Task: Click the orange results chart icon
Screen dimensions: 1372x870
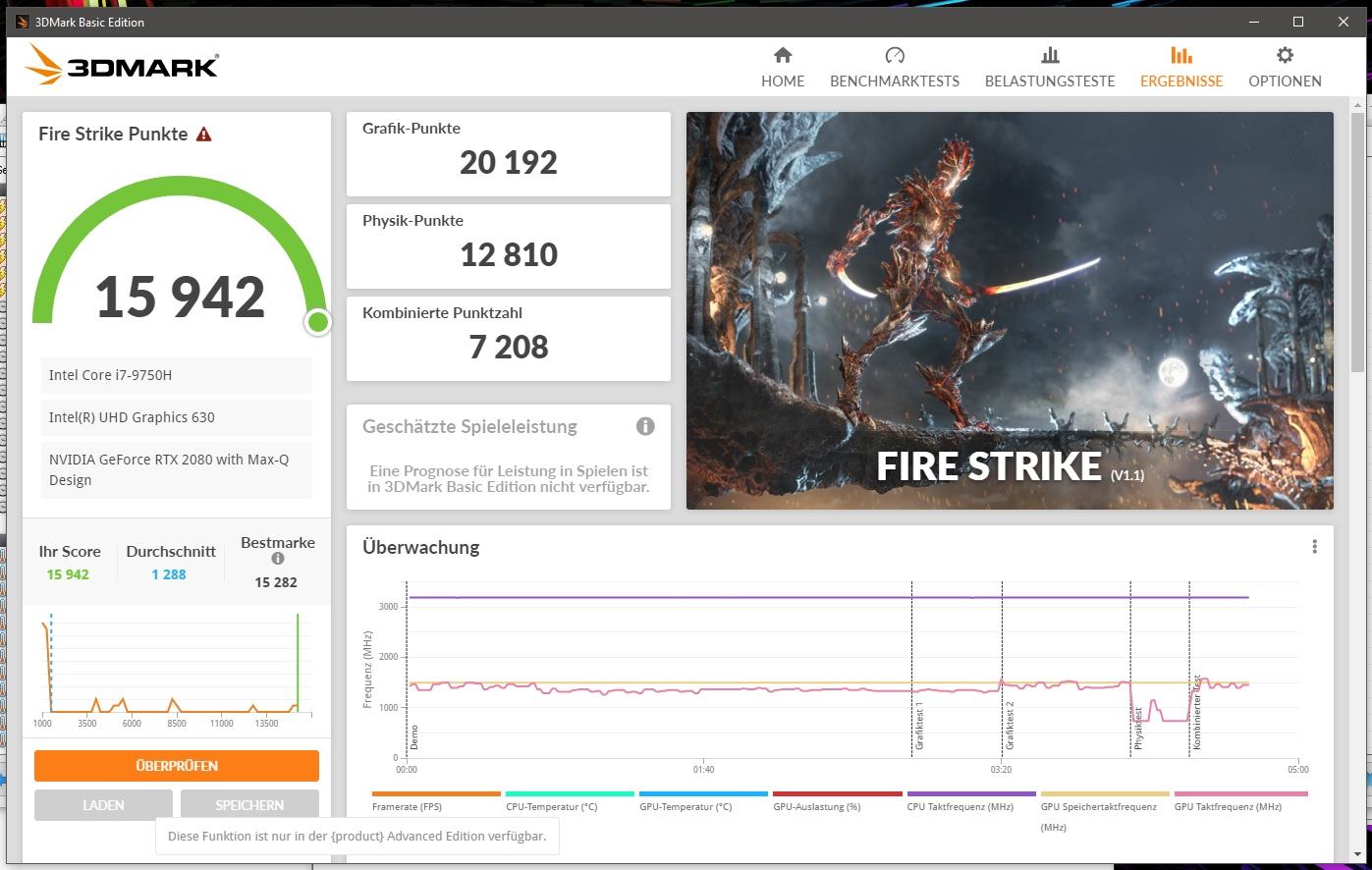Action: pos(1180,55)
